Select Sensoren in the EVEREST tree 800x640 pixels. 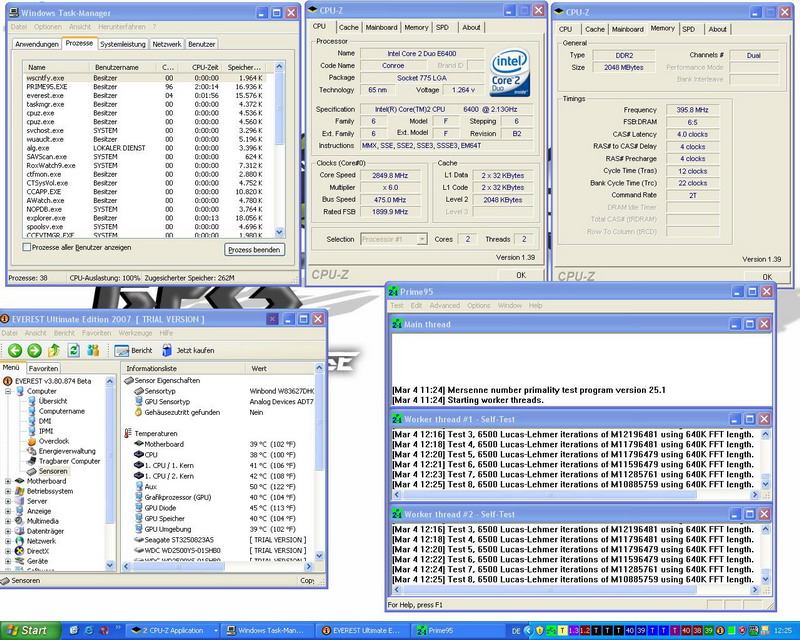tap(53, 471)
